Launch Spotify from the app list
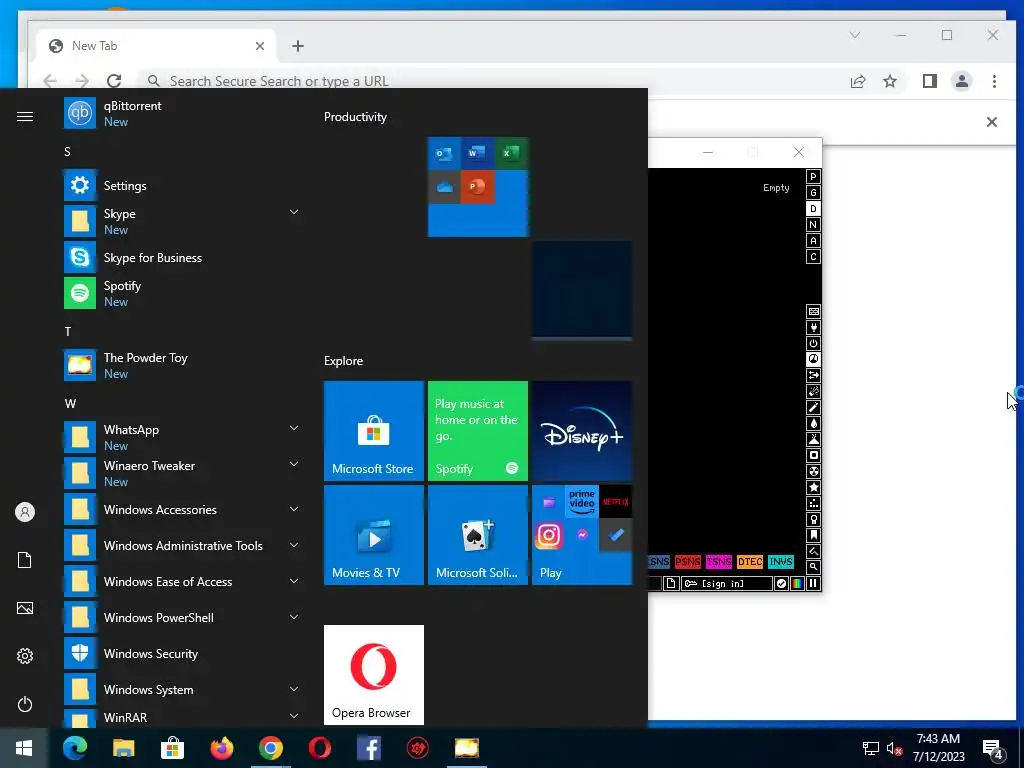Screen dimensions: 1024x768 (x=184, y=293)
